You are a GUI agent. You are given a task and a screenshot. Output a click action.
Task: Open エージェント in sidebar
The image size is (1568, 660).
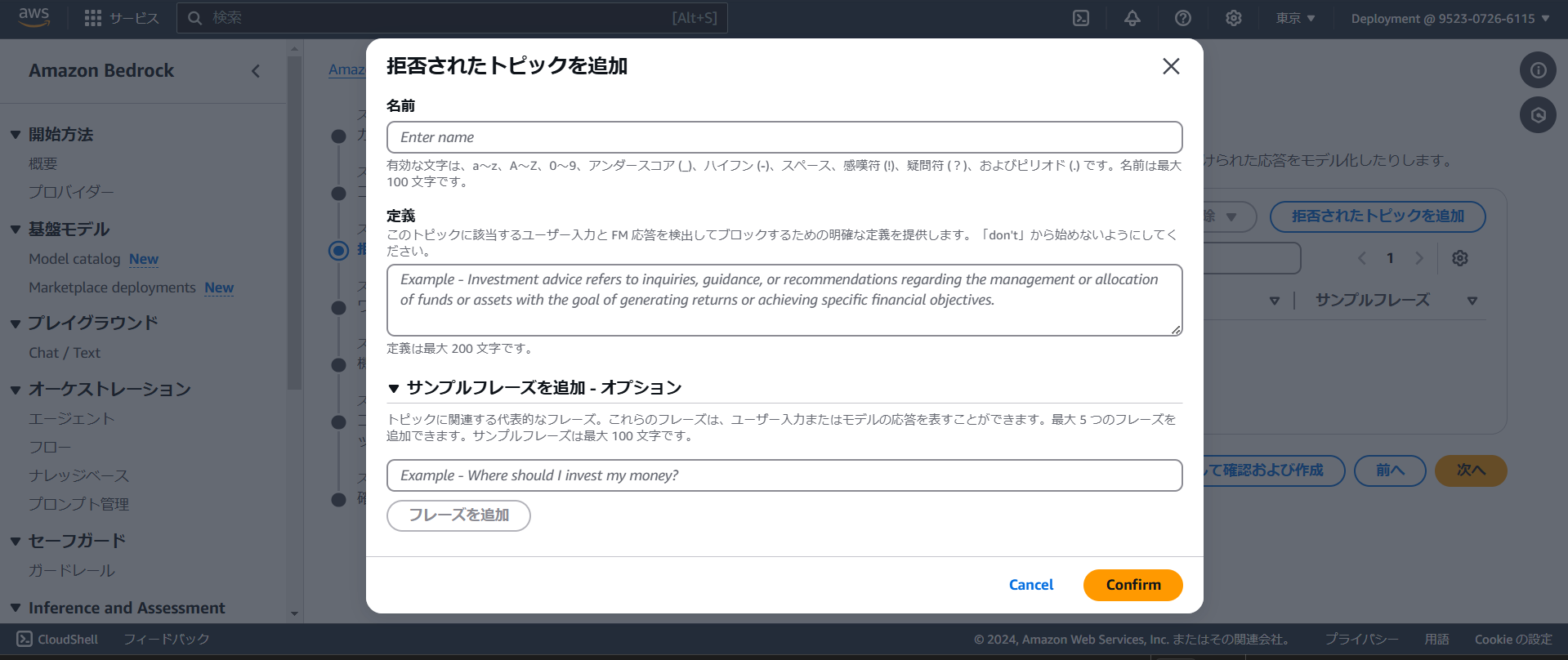(71, 418)
